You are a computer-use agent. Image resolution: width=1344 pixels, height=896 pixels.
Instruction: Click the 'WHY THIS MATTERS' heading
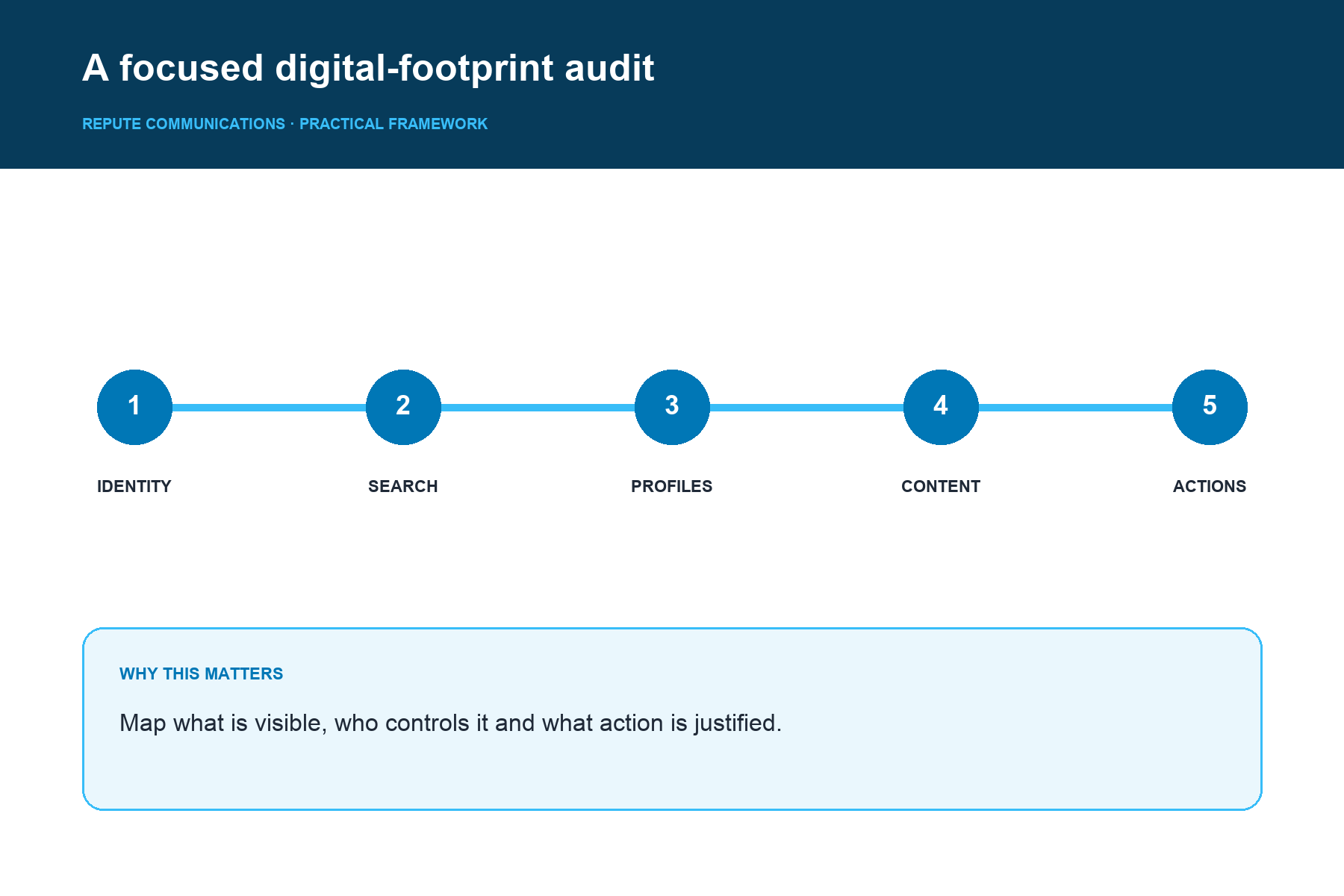[x=201, y=673]
